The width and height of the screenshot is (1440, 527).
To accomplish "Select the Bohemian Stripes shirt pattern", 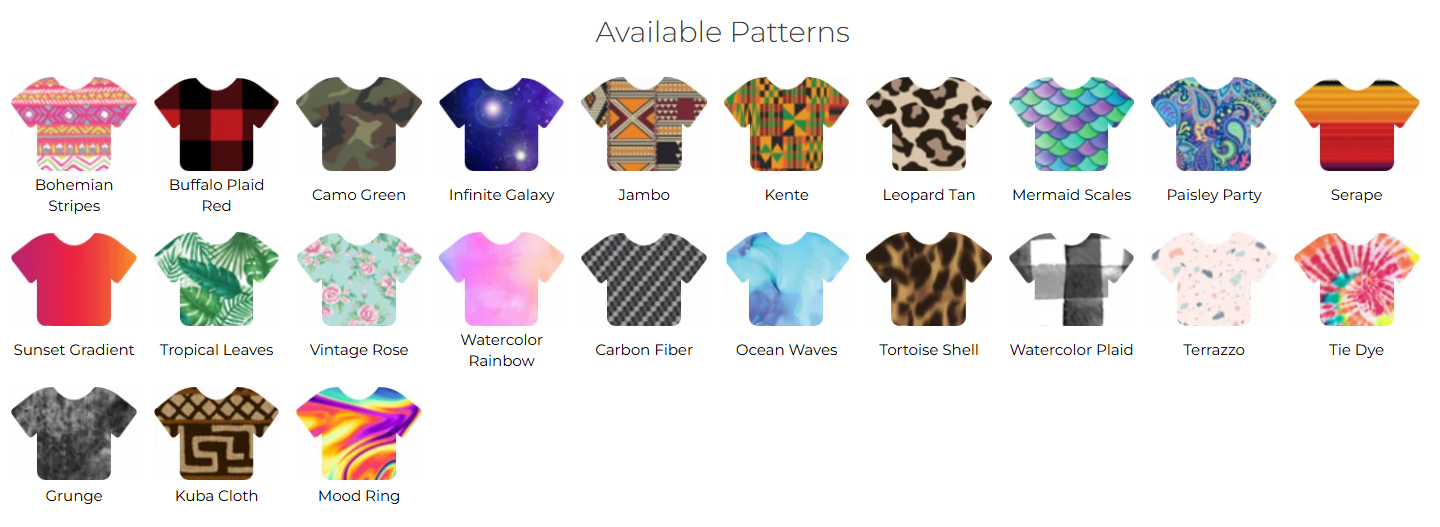I will pyautogui.click(x=74, y=124).
